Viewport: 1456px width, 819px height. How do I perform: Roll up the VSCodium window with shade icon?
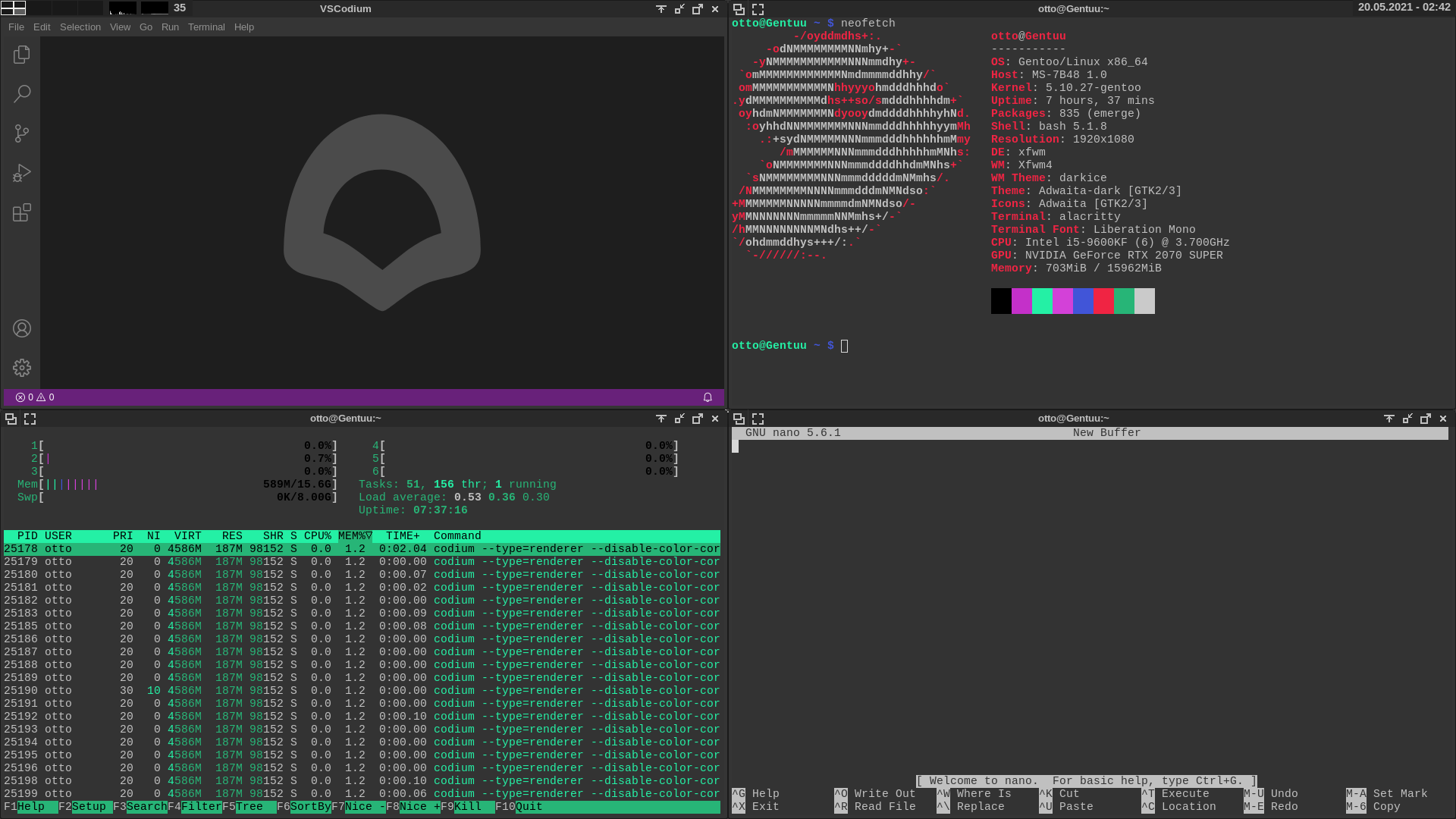[661, 9]
